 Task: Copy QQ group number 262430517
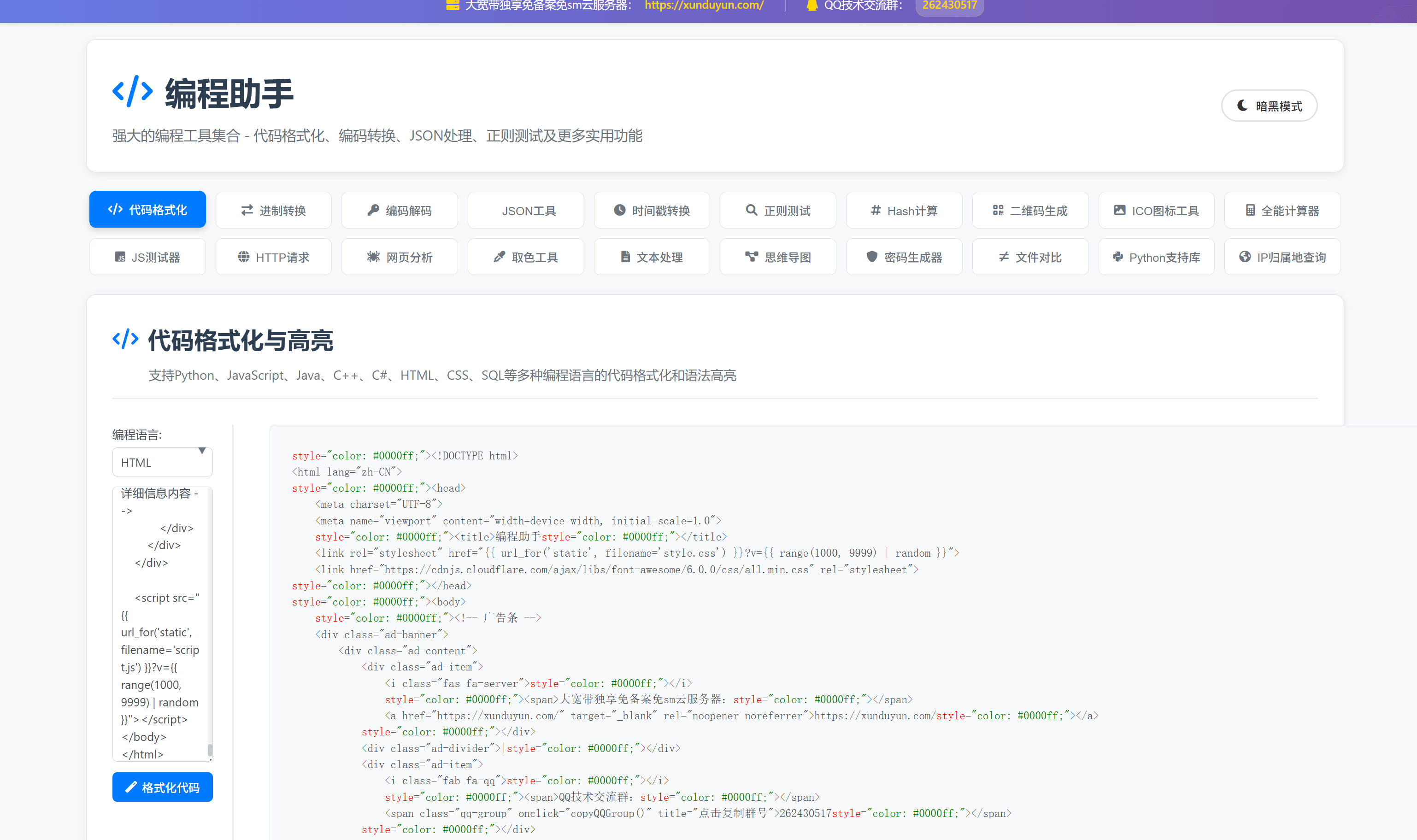coord(949,6)
